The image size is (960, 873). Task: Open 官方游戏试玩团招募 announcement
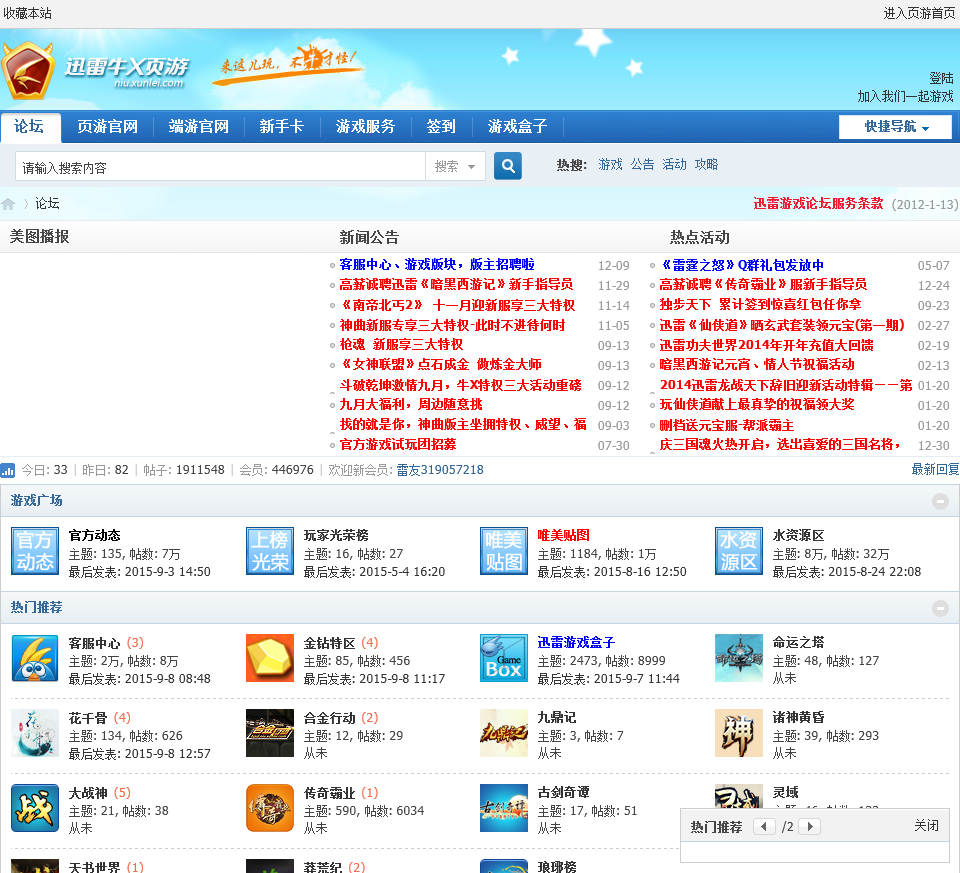pyautogui.click(x=398, y=444)
